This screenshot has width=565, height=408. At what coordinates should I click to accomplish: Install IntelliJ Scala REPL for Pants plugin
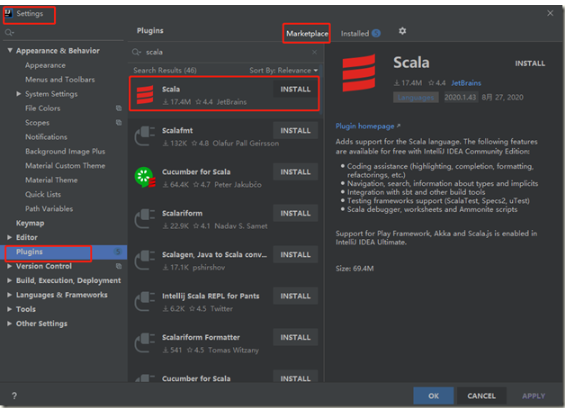(x=295, y=296)
